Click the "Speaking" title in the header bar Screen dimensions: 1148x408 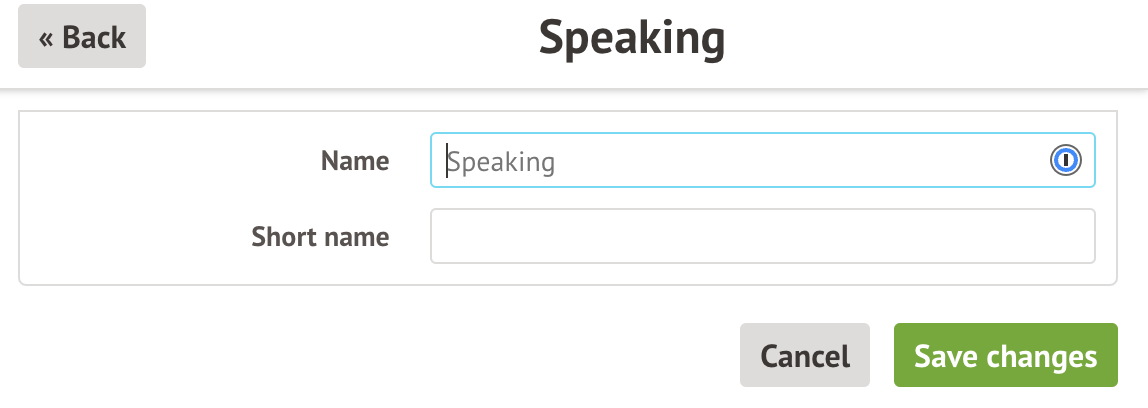(x=631, y=38)
